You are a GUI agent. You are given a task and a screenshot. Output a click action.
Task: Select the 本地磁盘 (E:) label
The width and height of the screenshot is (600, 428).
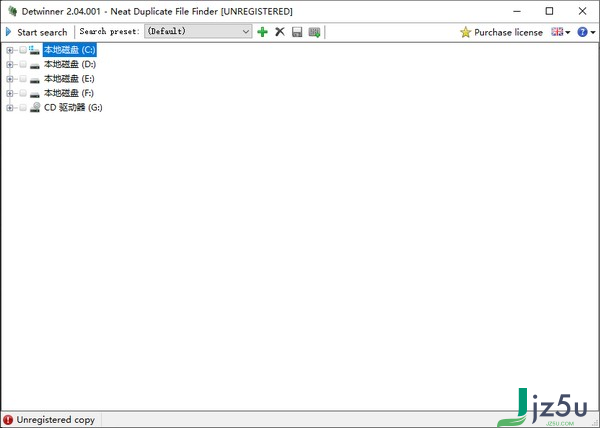[69, 79]
